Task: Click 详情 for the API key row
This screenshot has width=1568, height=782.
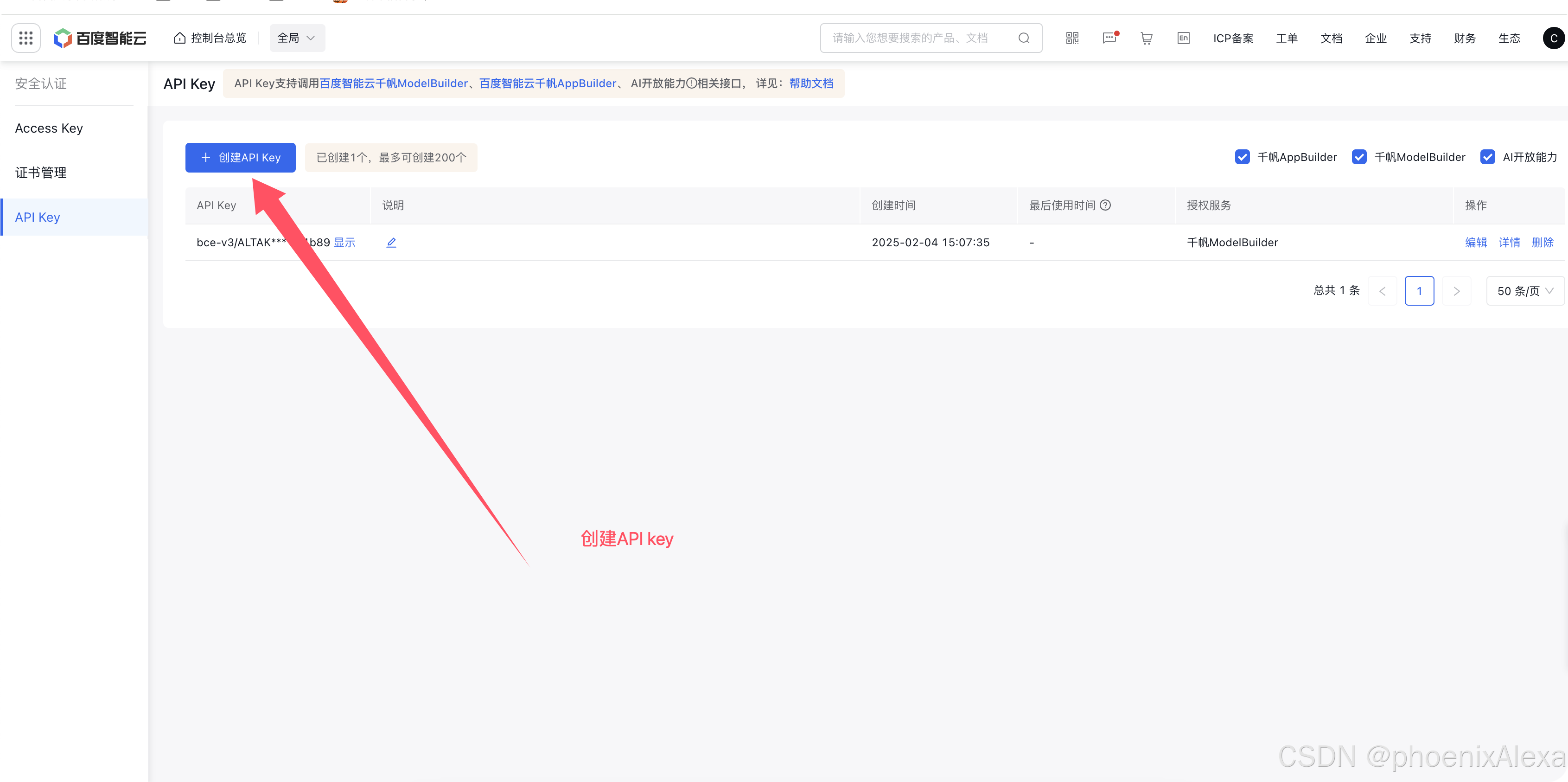Action: (1509, 243)
